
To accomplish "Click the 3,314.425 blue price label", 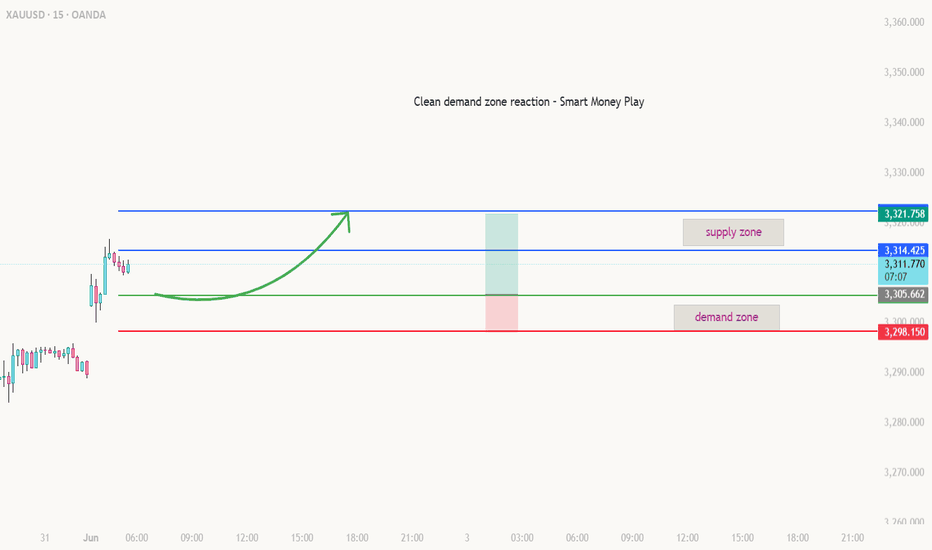I will pos(904,250).
